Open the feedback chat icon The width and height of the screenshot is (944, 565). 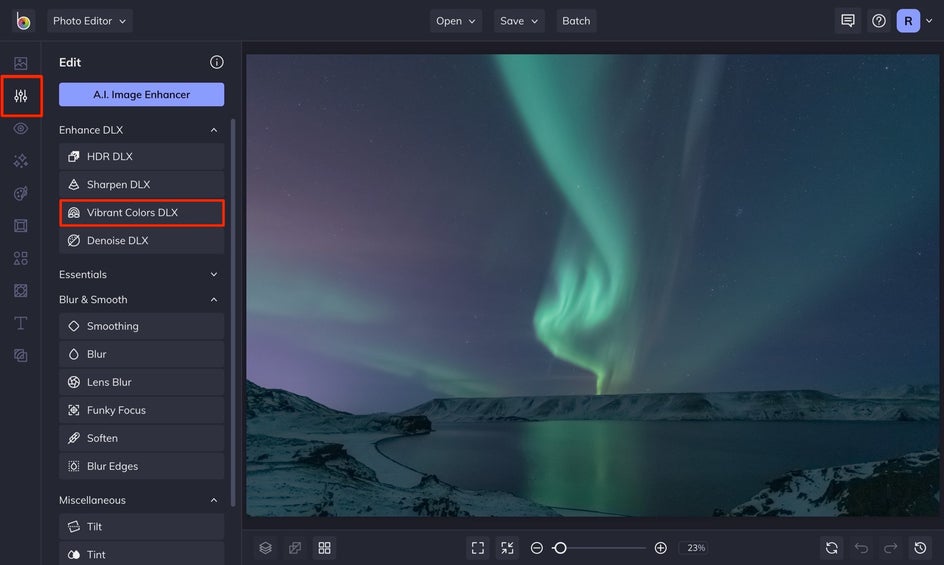848,20
